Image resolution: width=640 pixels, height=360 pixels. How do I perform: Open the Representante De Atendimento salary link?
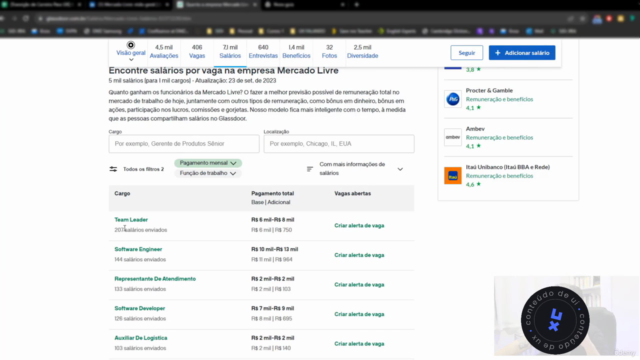[x=155, y=279]
